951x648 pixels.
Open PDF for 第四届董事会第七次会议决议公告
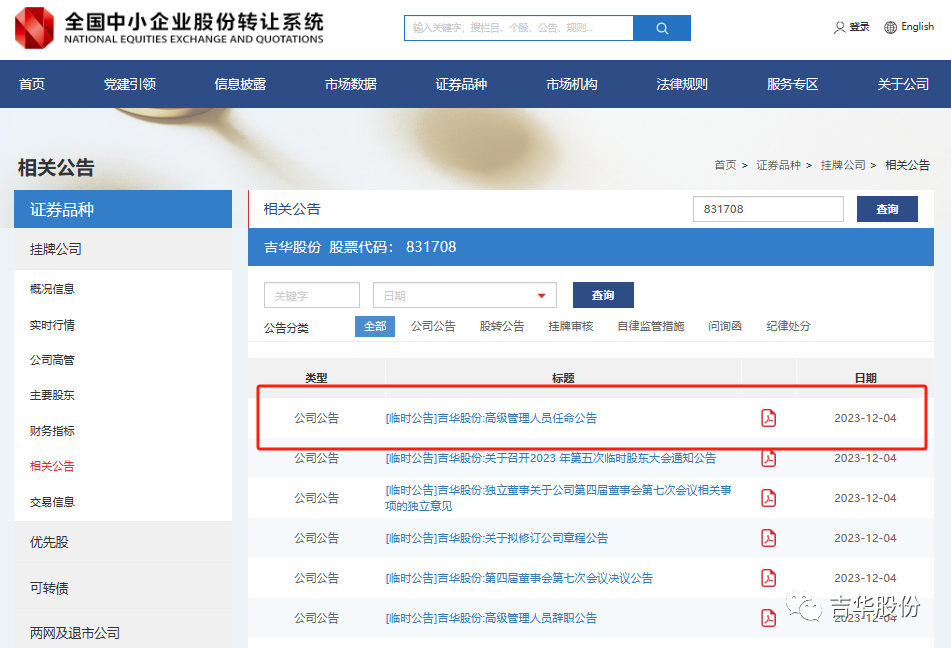(768, 578)
